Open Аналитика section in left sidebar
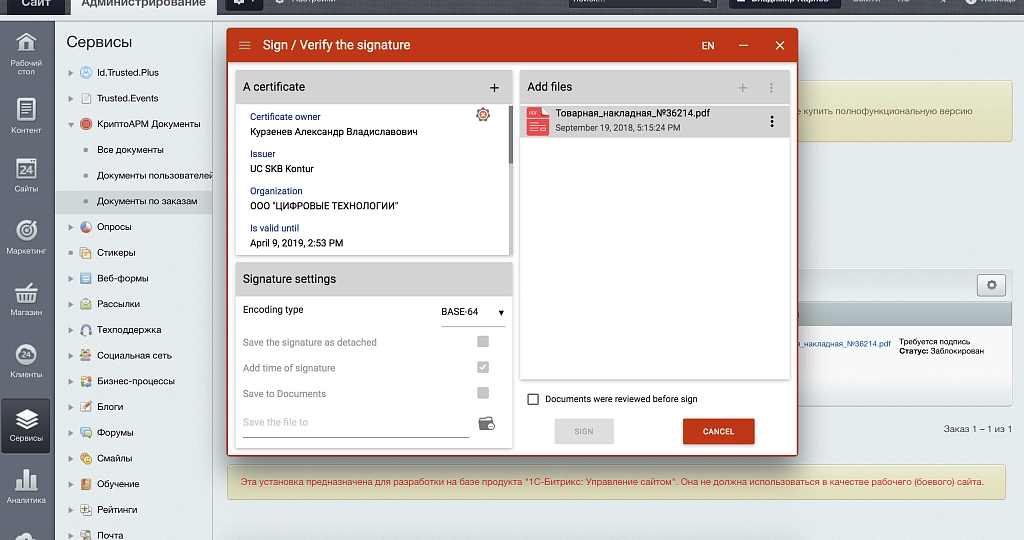Viewport: 1024px width, 540px height. click(26, 486)
